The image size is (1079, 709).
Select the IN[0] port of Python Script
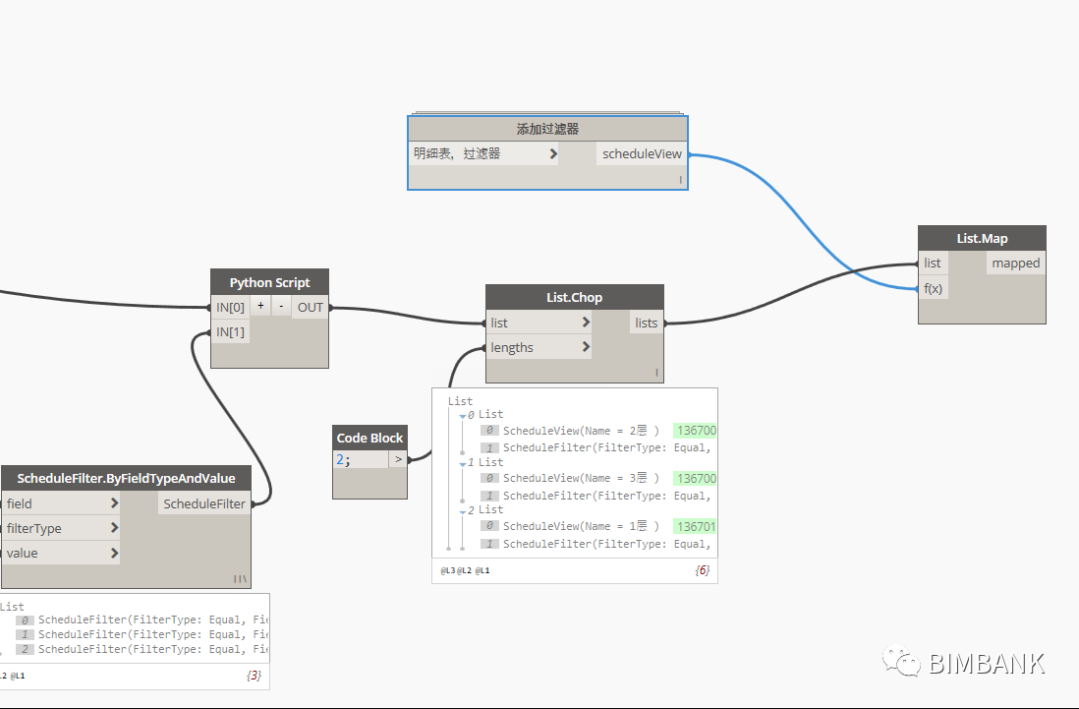(231, 307)
